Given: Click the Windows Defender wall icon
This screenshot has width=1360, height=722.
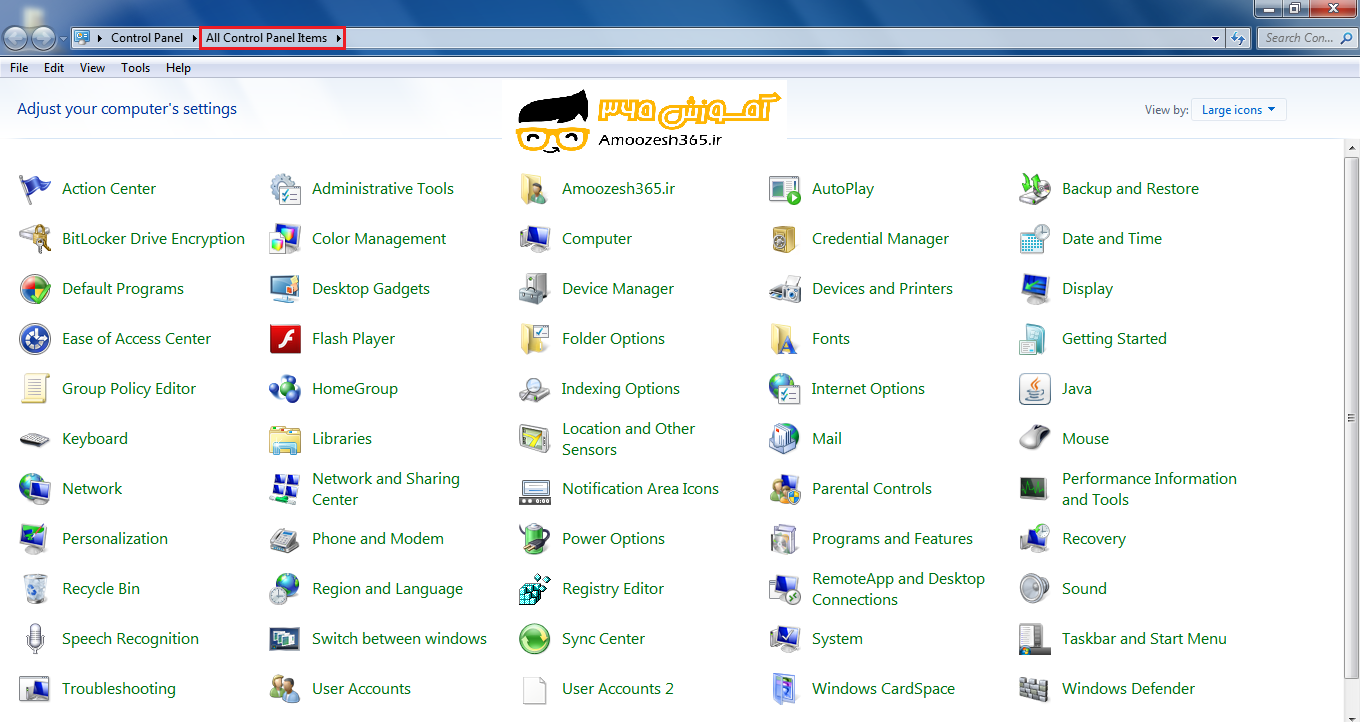Looking at the screenshot, I should pos(1035,689).
